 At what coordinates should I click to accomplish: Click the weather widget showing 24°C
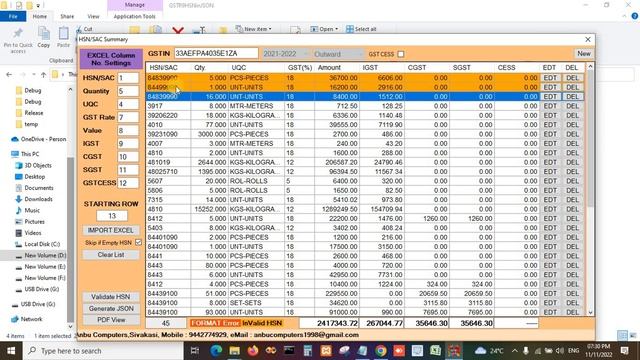click(489, 351)
